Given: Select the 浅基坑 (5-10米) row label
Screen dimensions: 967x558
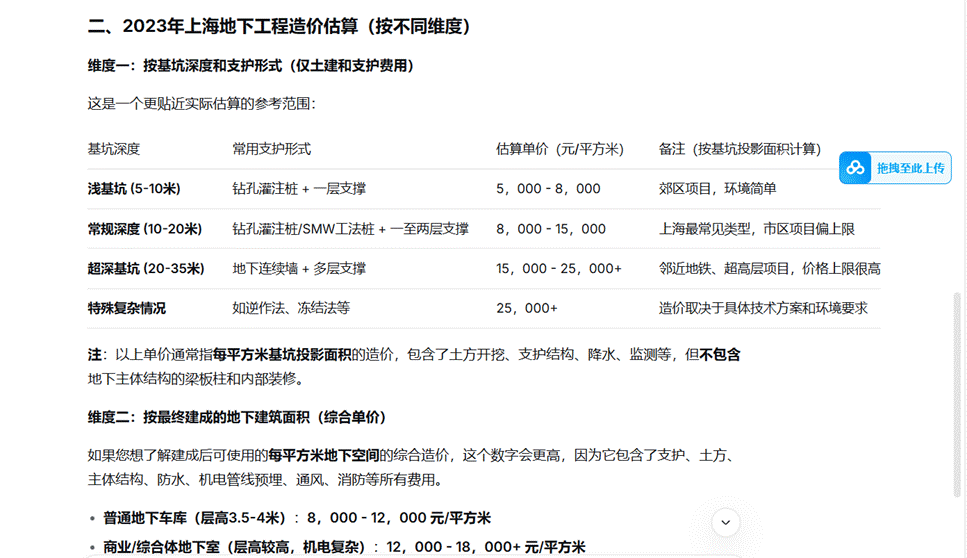Looking at the screenshot, I should tap(134, 189).
